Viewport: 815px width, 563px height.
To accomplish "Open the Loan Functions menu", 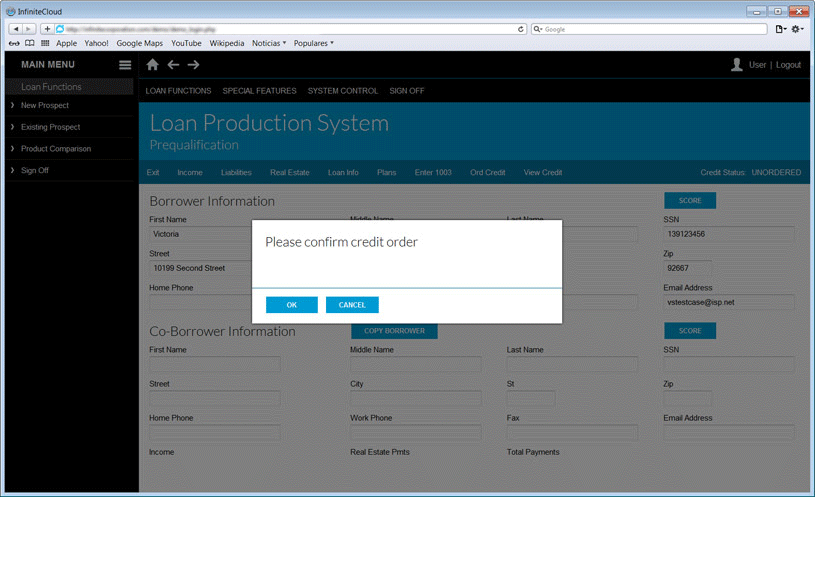I will point(178,91).
